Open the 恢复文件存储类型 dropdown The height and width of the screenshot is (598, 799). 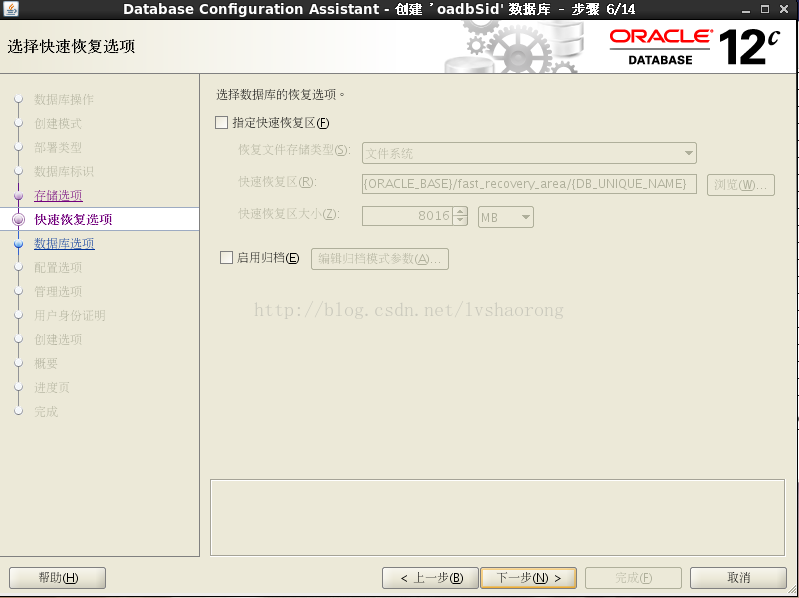point(529,153)
